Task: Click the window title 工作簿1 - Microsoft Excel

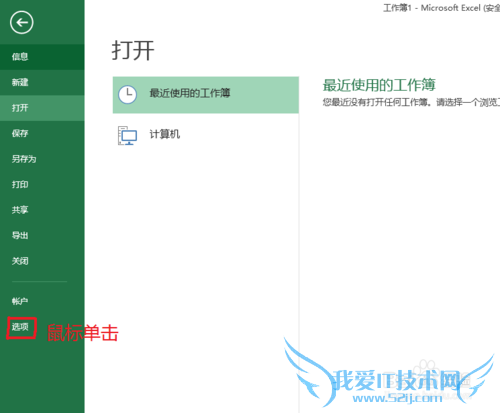Action: coord(441,8)
